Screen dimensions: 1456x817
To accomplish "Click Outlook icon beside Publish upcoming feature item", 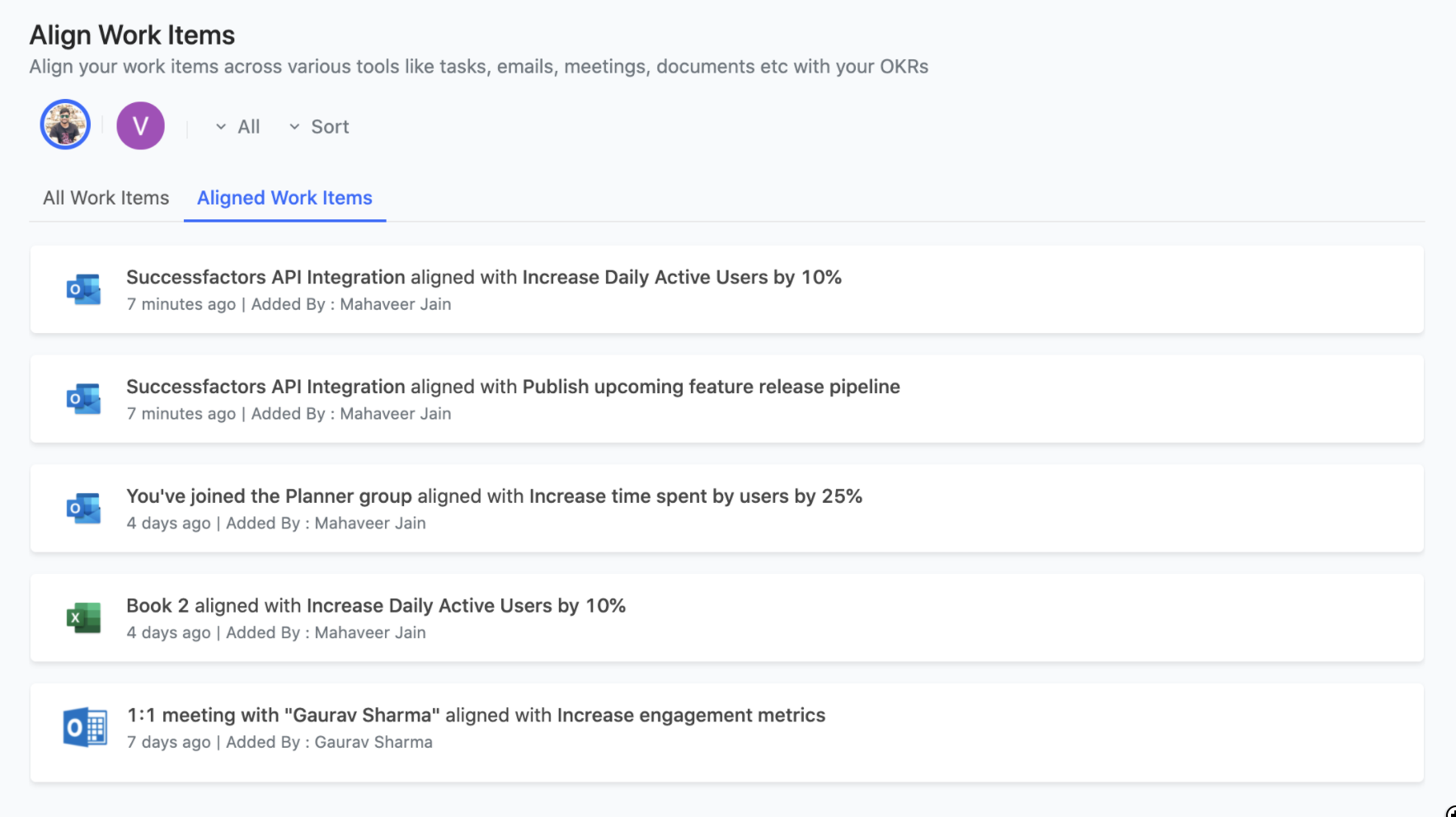I will [83, 399].
